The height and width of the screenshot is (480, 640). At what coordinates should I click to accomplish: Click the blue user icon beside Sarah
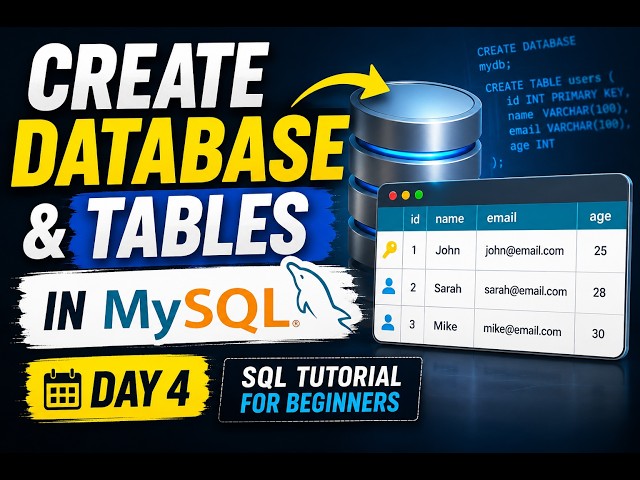click(388, 287)
